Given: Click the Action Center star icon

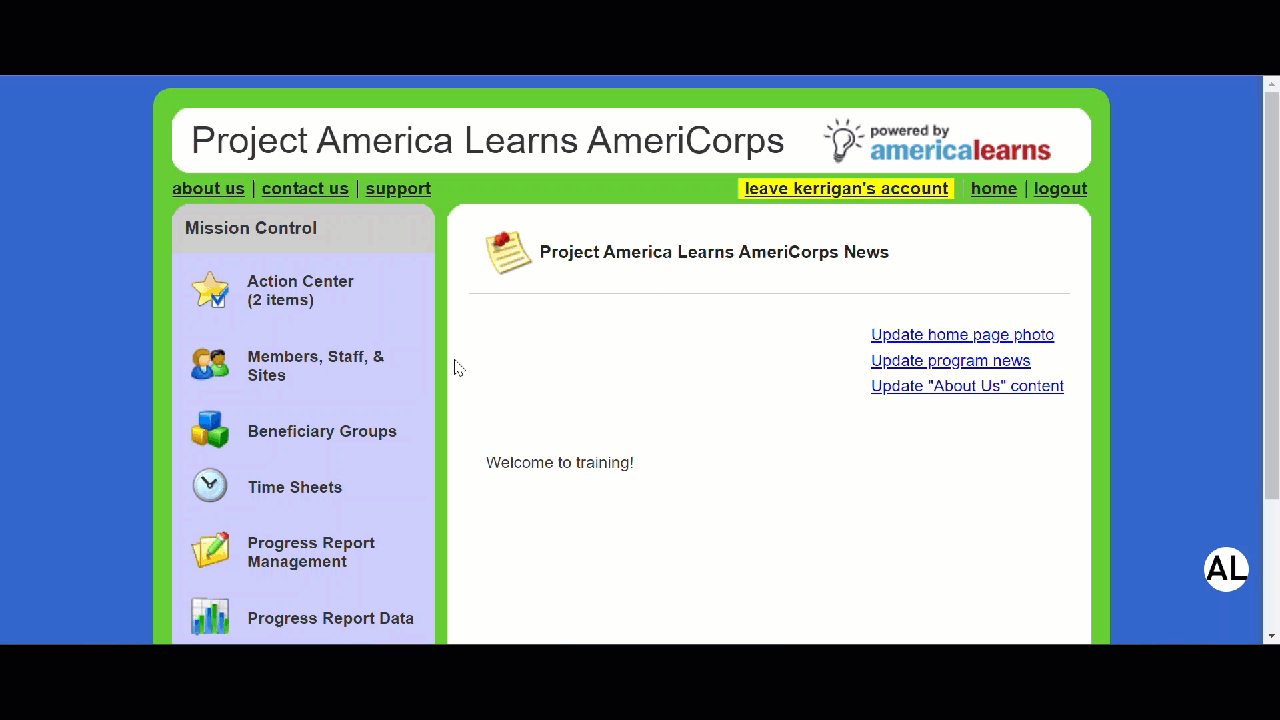Looking at the screenshot, I should pyautogui.click(x=210, y=290).
